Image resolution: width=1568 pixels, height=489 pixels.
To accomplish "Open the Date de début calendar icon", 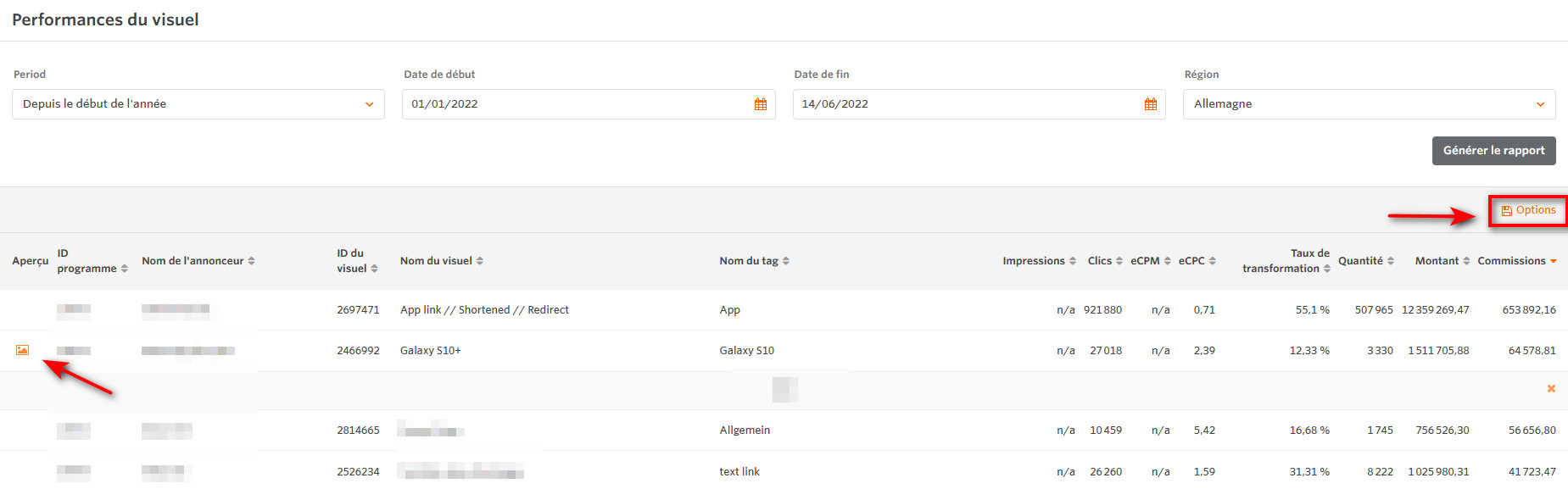I will [x=760, y=104].
